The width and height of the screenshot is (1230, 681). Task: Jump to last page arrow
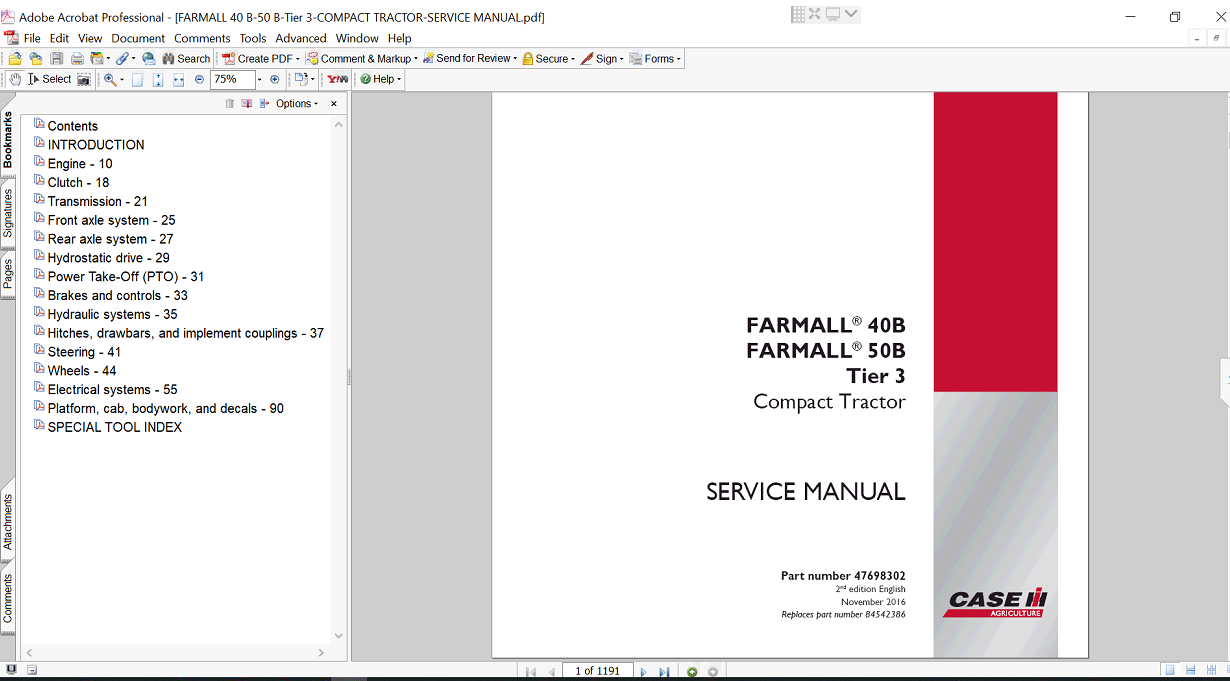tap(663, 672)
